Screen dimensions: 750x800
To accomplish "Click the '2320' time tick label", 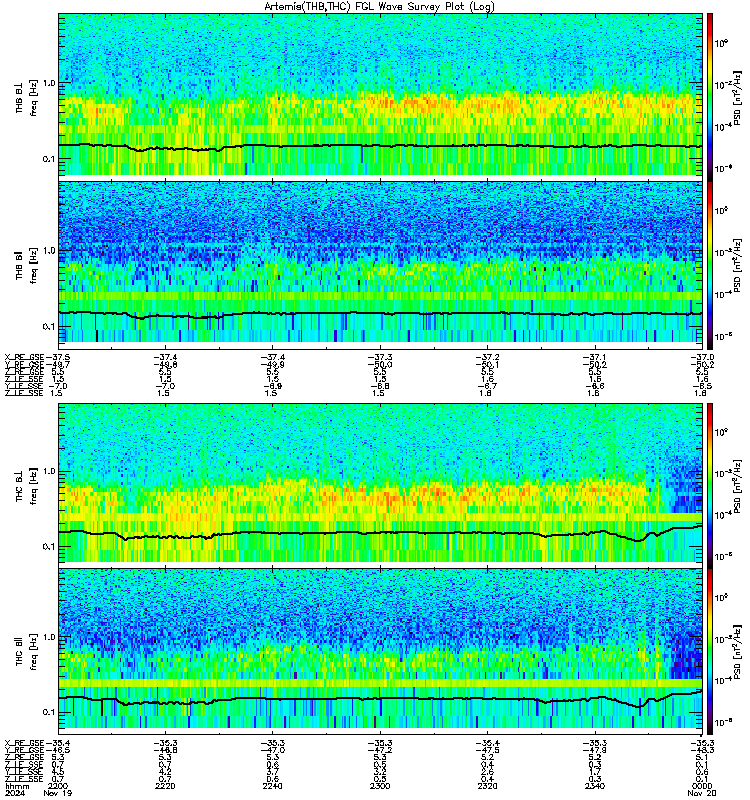I will pos(487,786).
